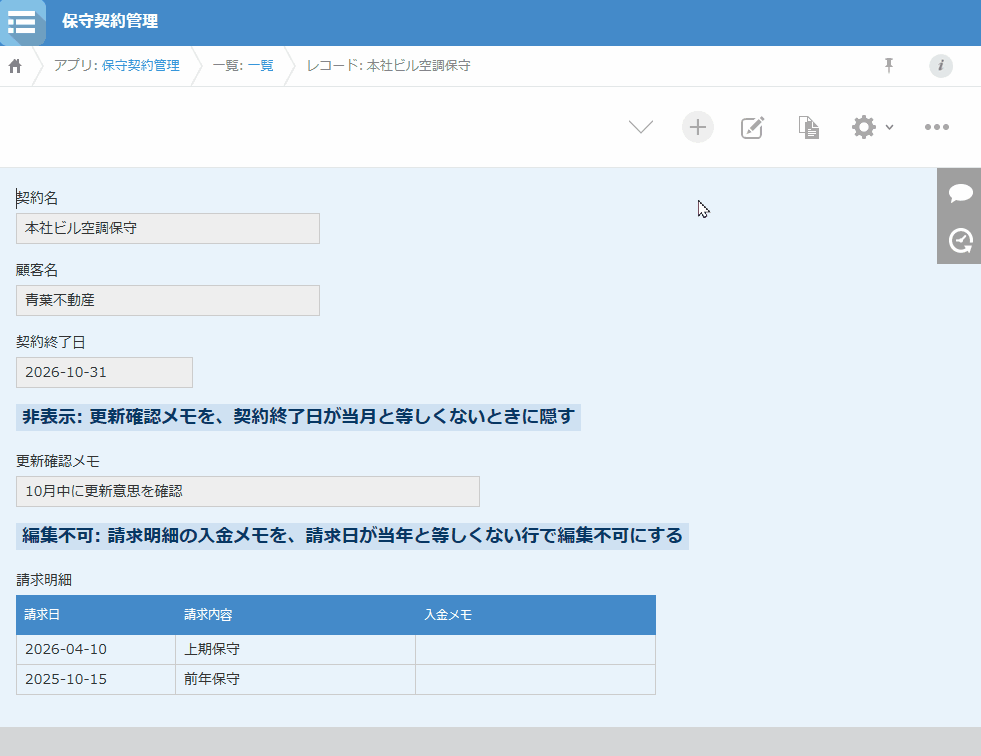This screenshot has height=756, width=981.
Task: Select the 請求日 column header
Action: (x=96, y=615)
